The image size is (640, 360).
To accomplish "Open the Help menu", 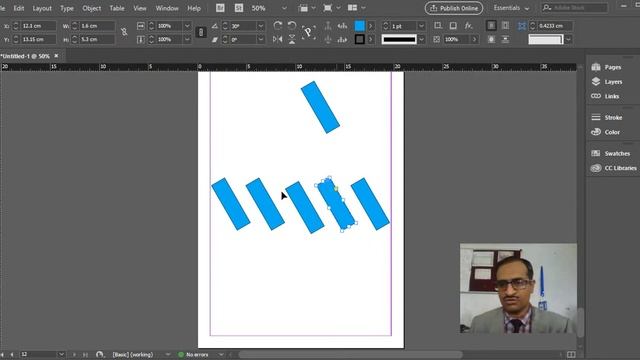I will pyautogui.click(x=194, y=8).
